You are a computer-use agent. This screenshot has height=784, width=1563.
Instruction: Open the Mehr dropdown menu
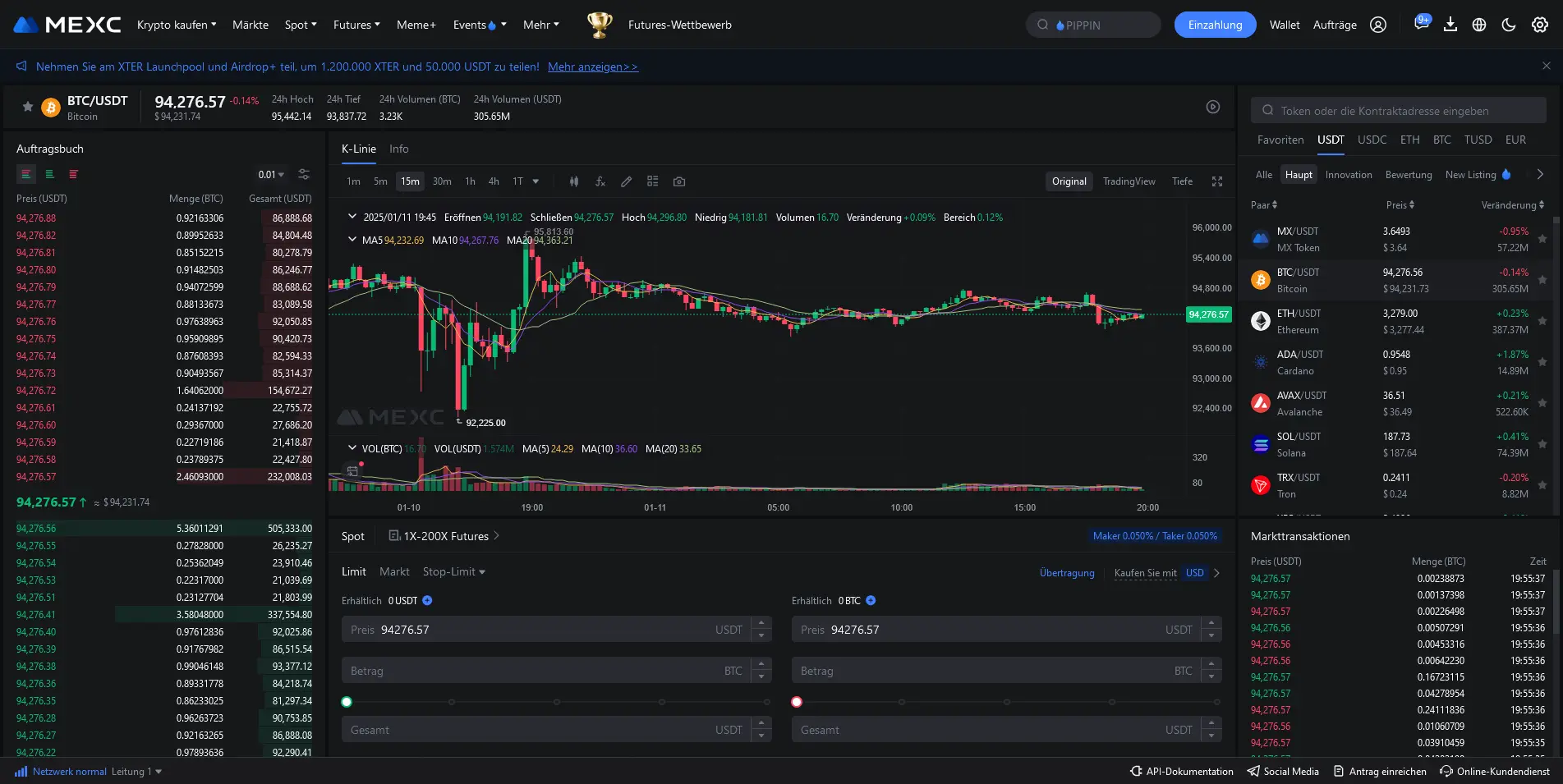540,25
